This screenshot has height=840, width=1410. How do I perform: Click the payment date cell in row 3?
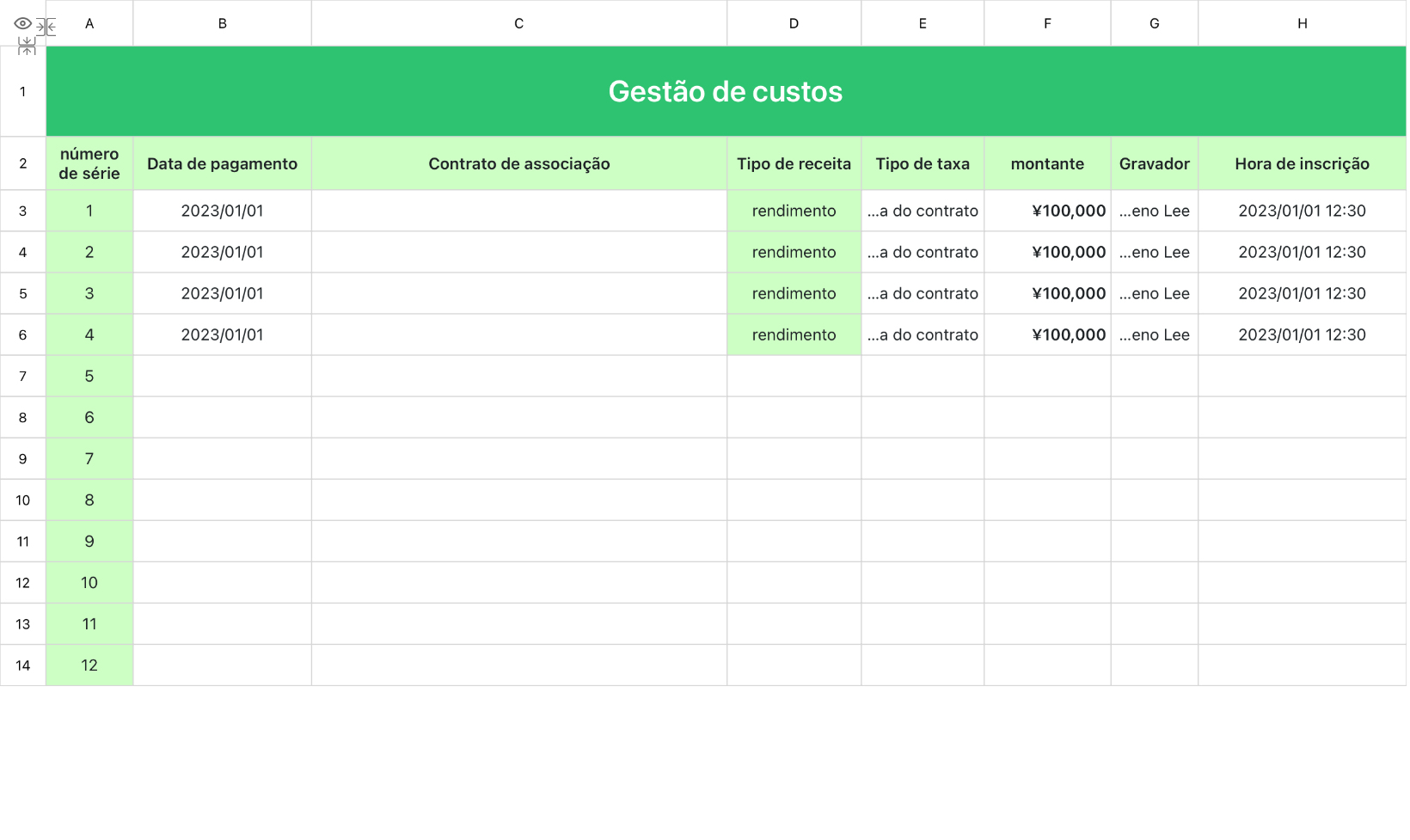tap(223, 211)
